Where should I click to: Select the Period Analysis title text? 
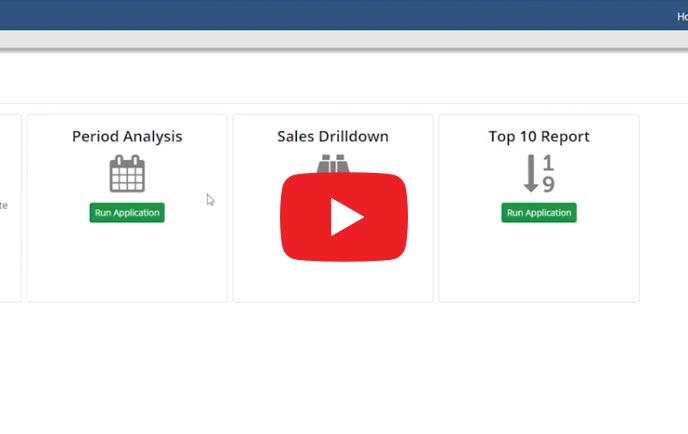tap(127, 137)
